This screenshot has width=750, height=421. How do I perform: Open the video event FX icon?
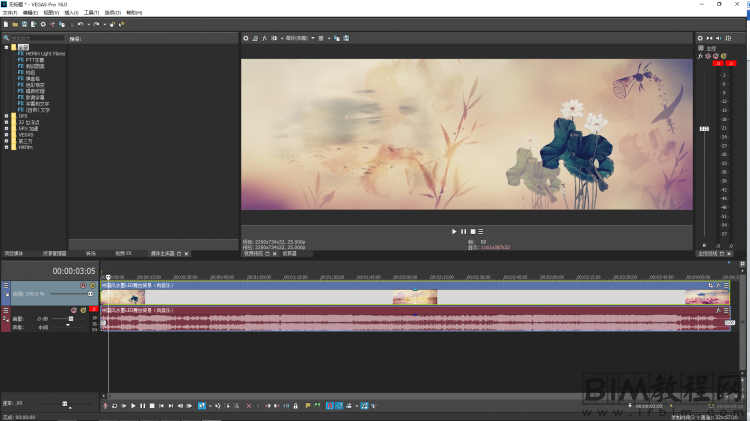[718, 285]
